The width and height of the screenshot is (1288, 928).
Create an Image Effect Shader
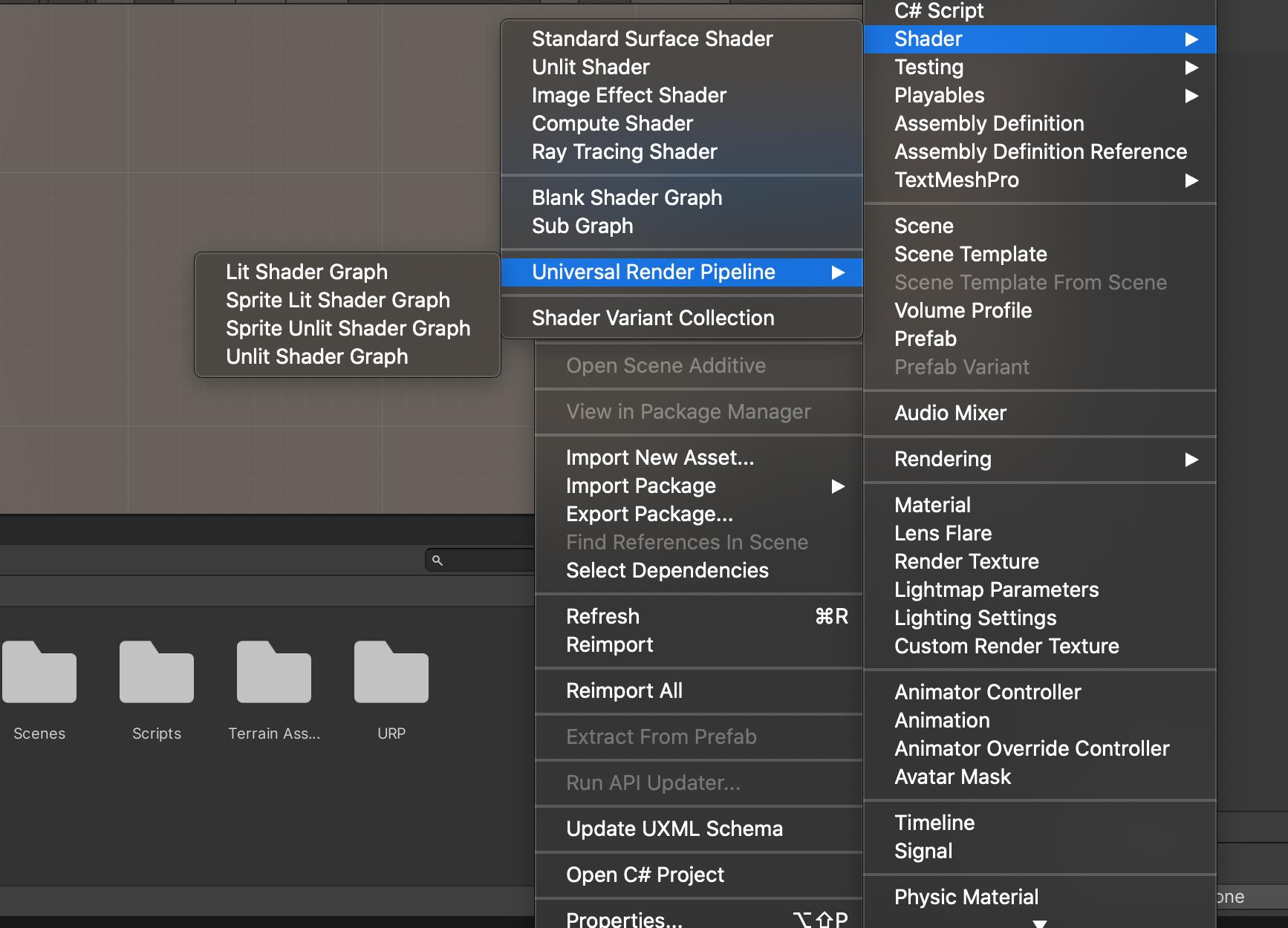(682, 96)
